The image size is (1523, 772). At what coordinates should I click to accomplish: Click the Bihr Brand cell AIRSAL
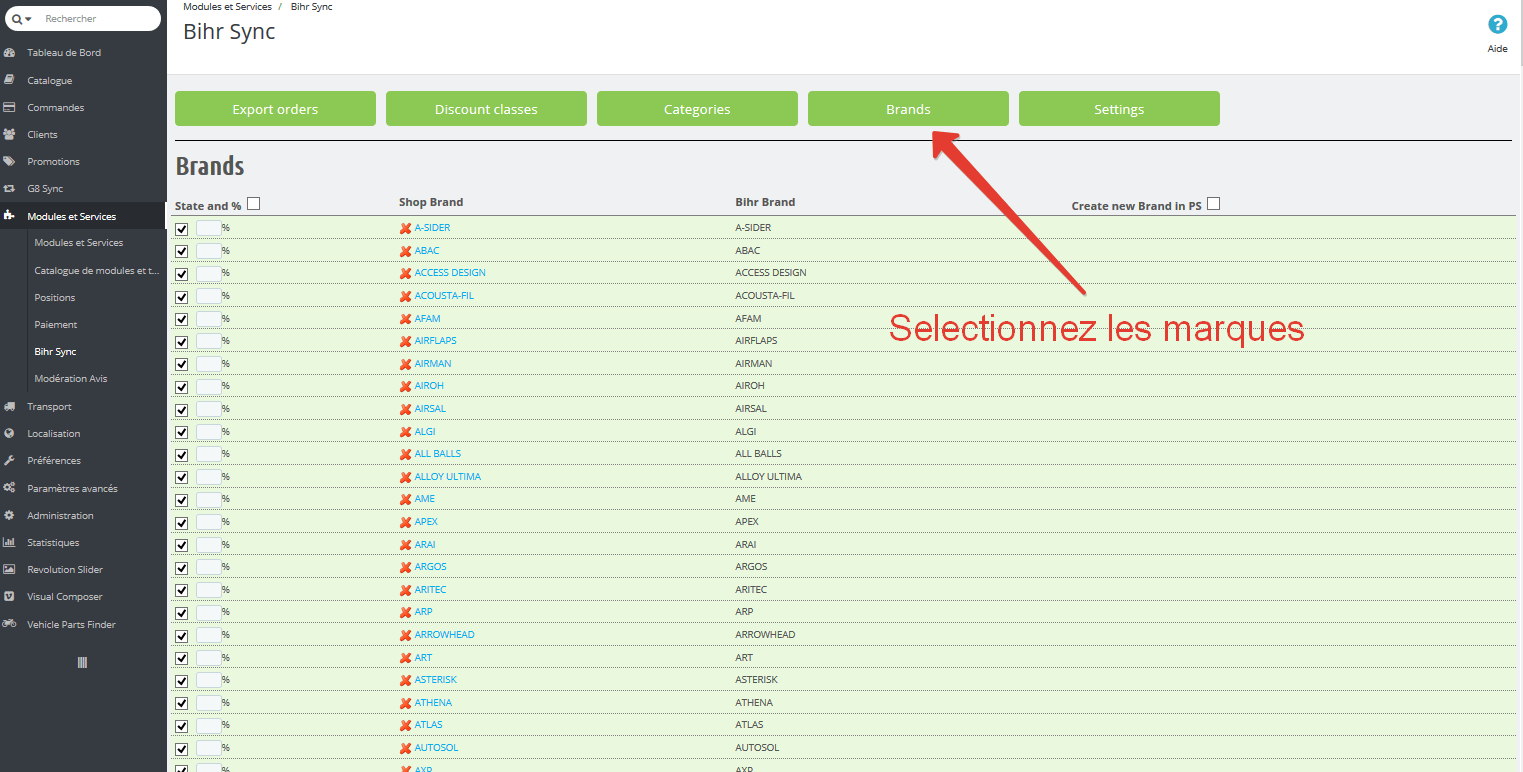coord(751,409)
